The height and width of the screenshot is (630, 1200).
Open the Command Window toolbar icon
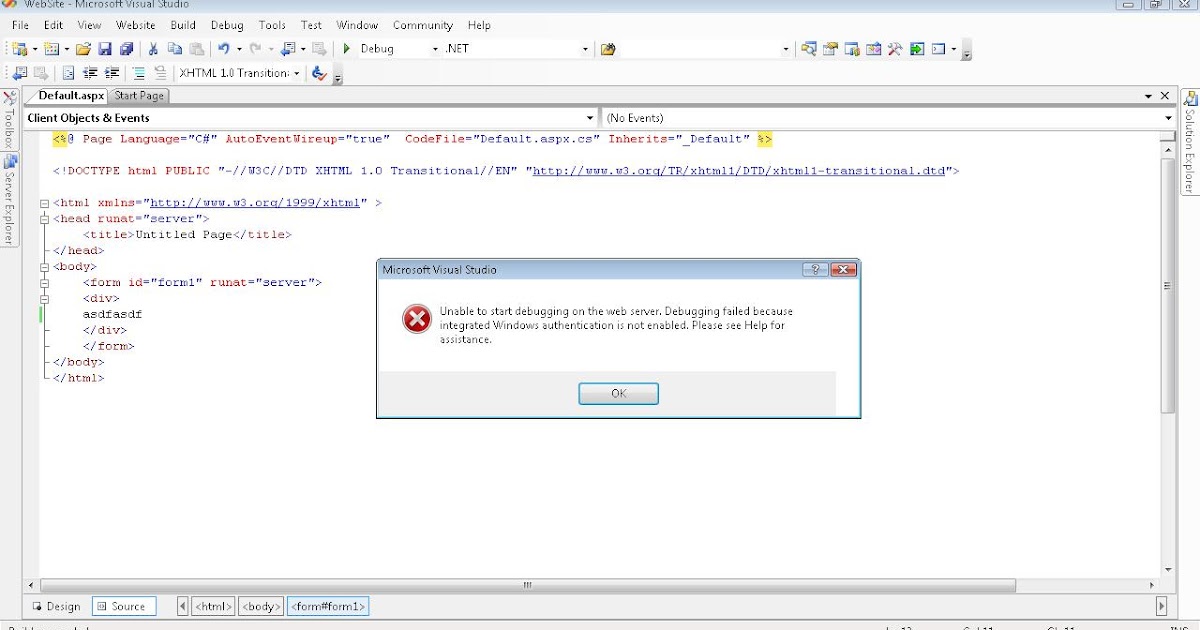[x=938, y=48]
